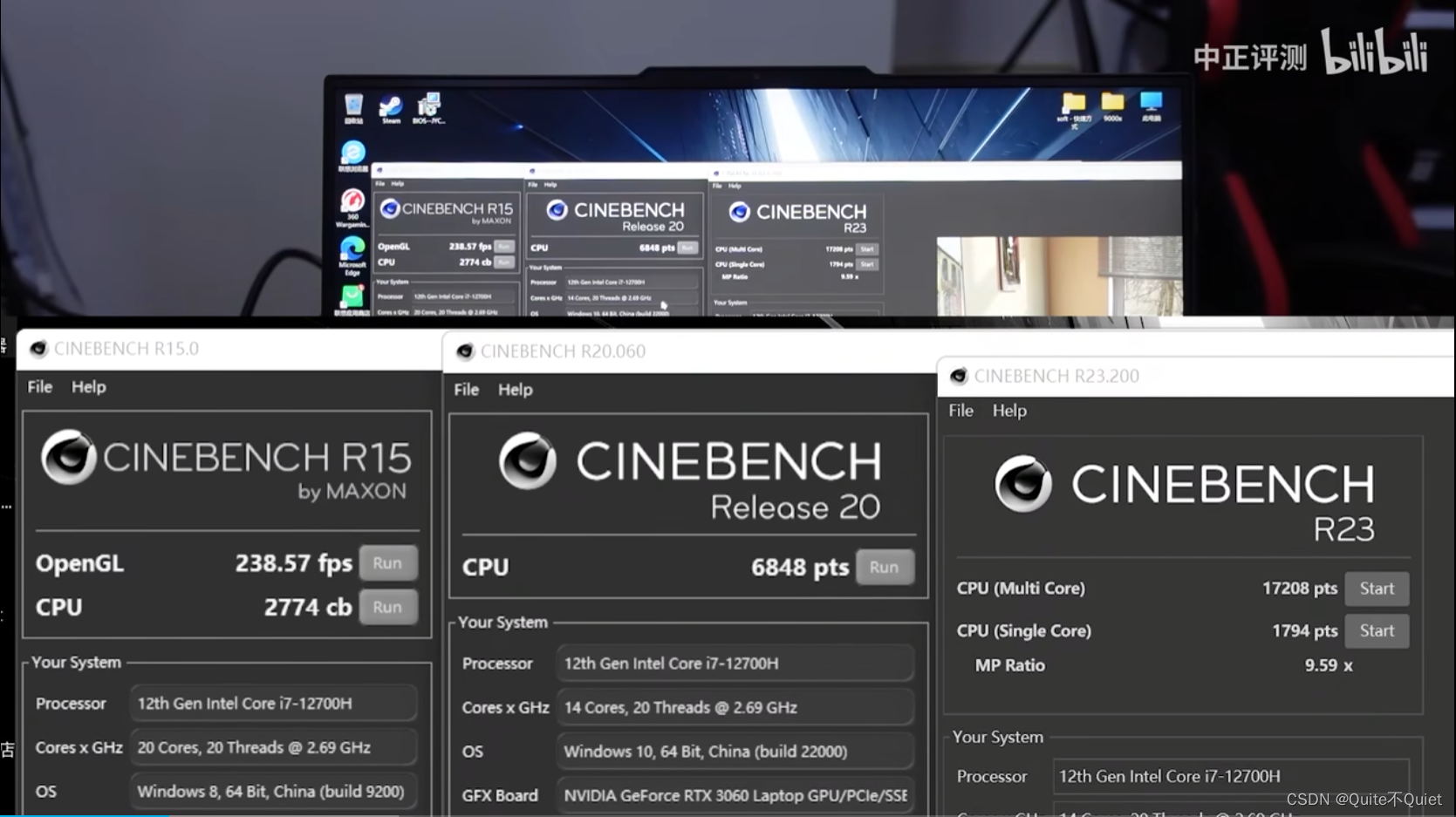Click the R20 OS field showing Windows 10
The image size is (1456, 817).
(735, 752)
